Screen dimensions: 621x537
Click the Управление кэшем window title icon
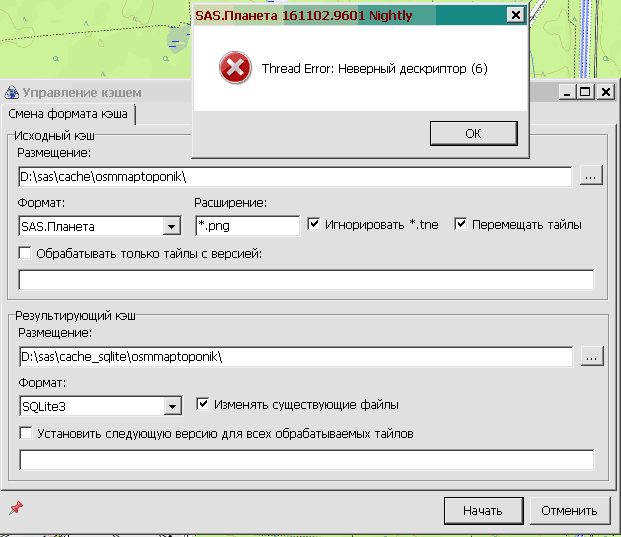(12, 93)
